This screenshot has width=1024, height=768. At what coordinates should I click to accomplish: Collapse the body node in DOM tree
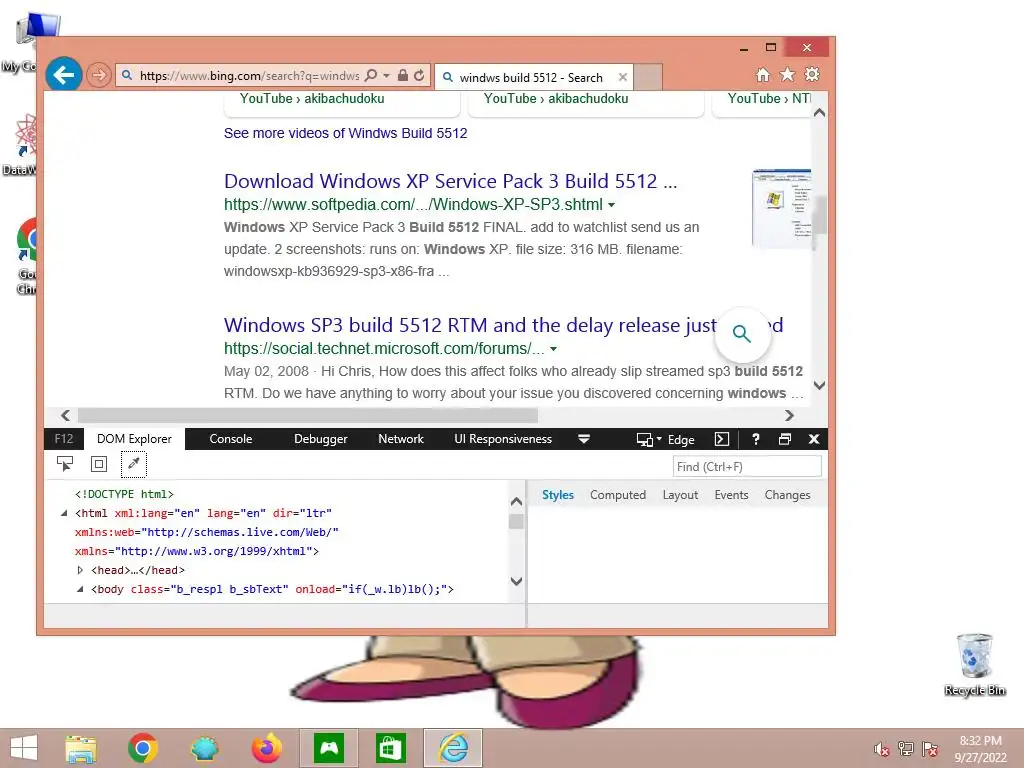80,589
